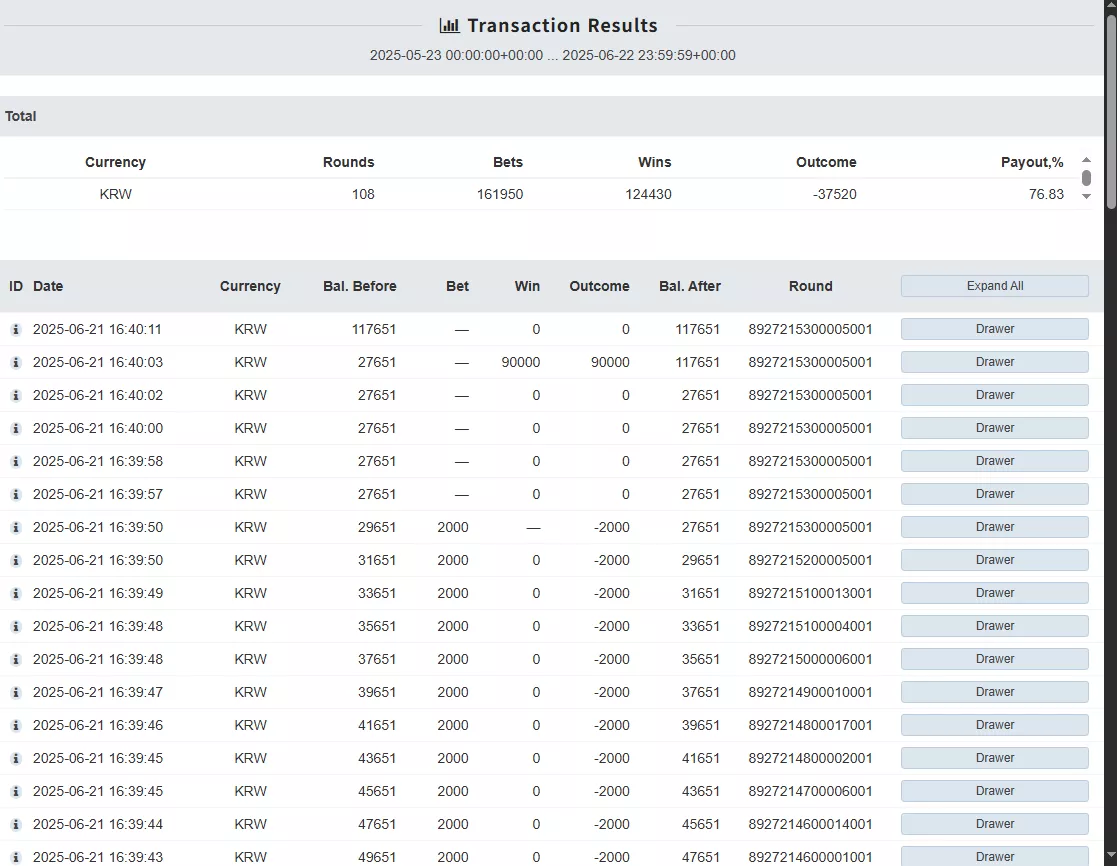Open info icon for round 8927214800002001 row
The image size is (1117, 866).
click(16, 758)
